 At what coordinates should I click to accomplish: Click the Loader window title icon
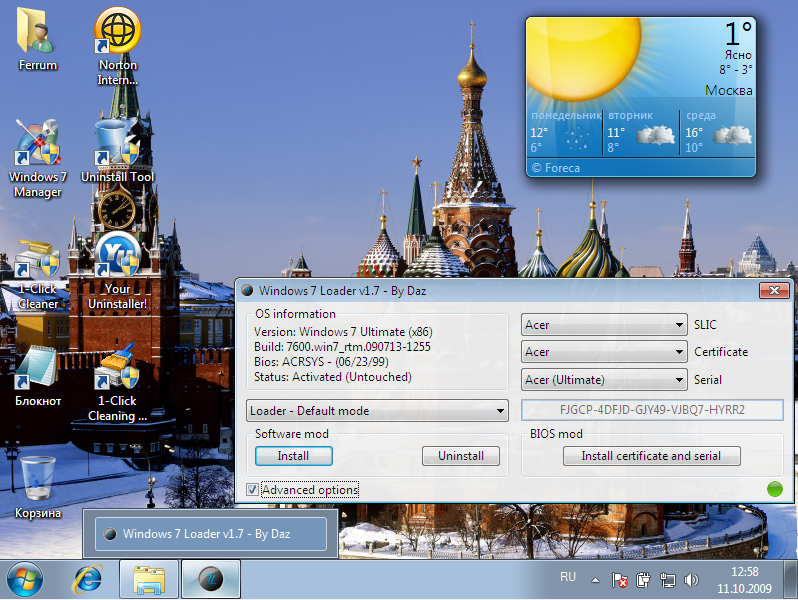coord(247,291)
